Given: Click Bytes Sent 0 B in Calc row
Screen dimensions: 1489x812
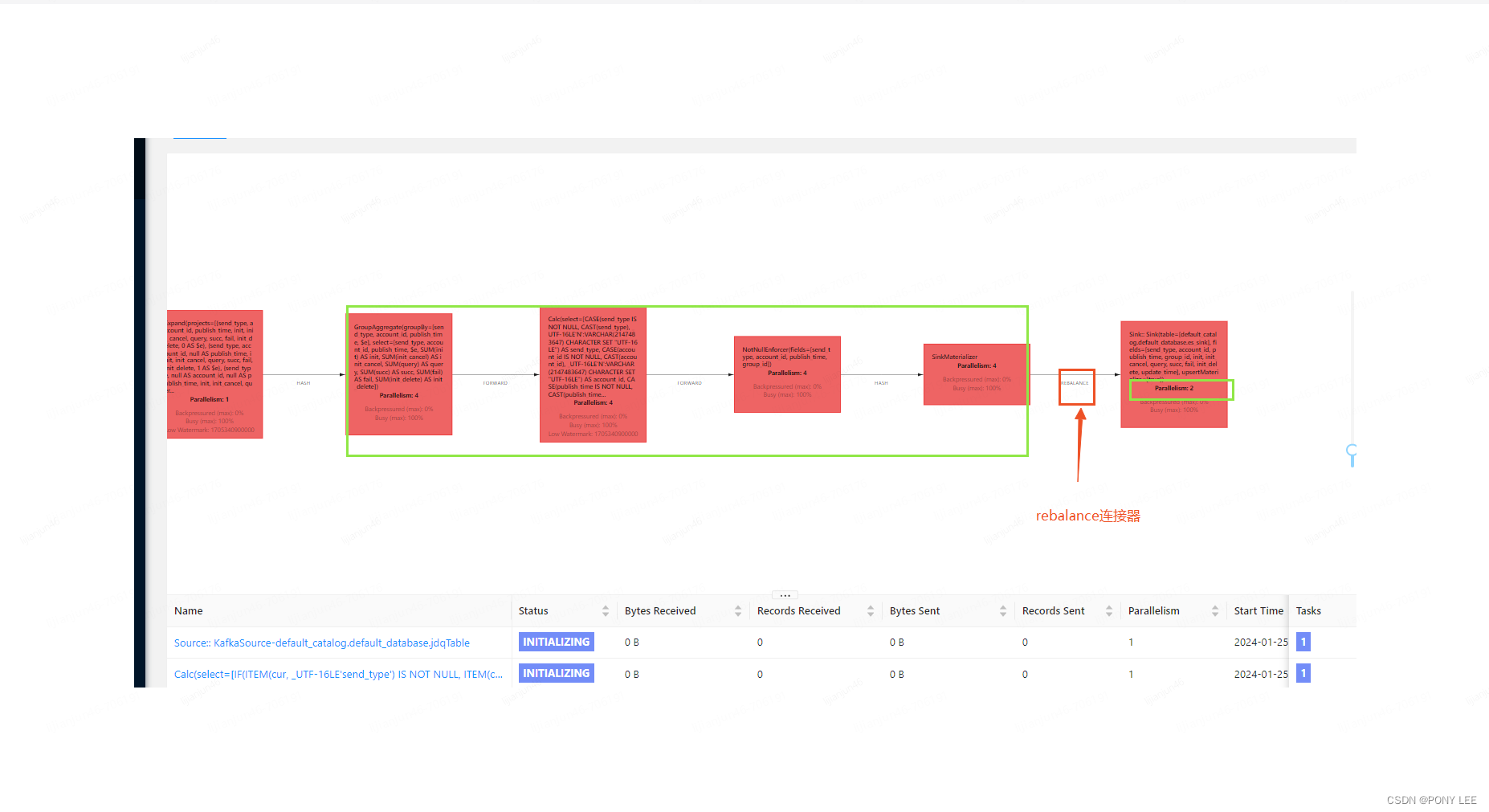Looking at the screenshot, I should point(897,674).
